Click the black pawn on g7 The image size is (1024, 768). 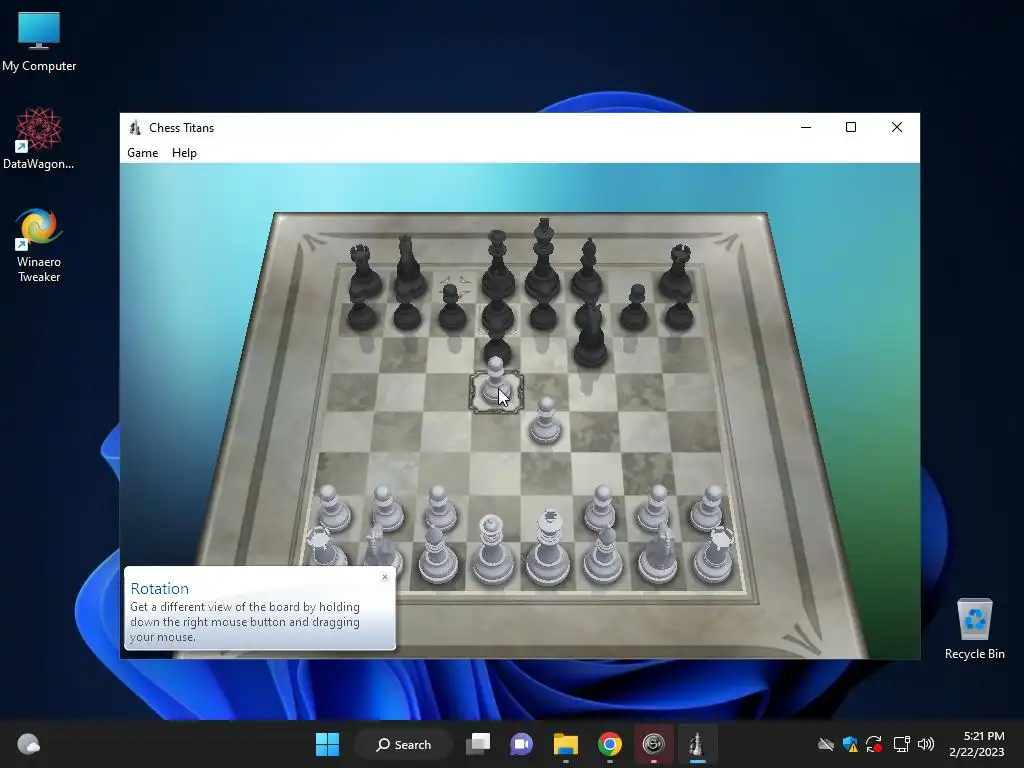coord(634,307)
